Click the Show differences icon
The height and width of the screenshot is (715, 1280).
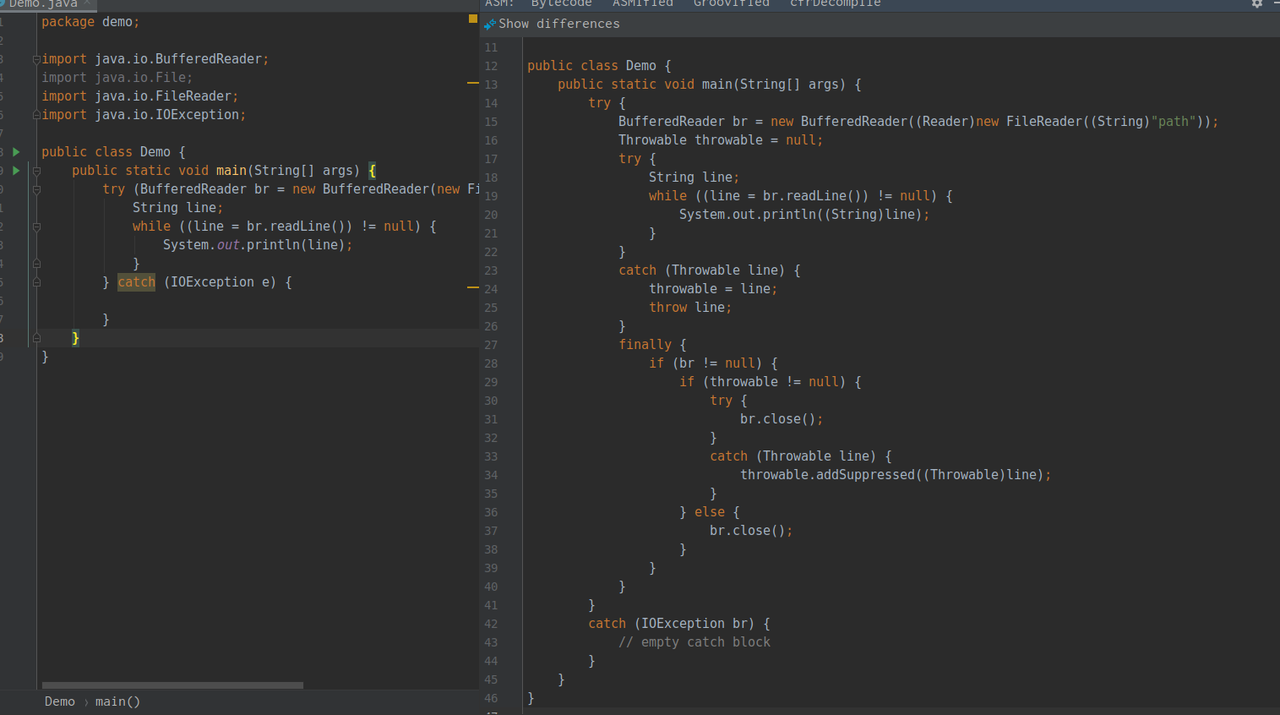pyautogui.click(x=490, y=24)
